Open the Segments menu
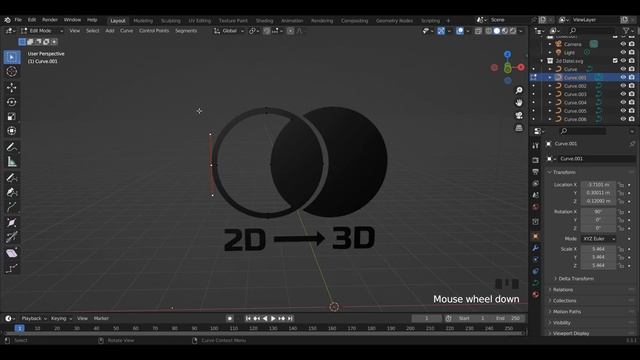Viewport: 640px width, 360px height. (x=186, y=31)
